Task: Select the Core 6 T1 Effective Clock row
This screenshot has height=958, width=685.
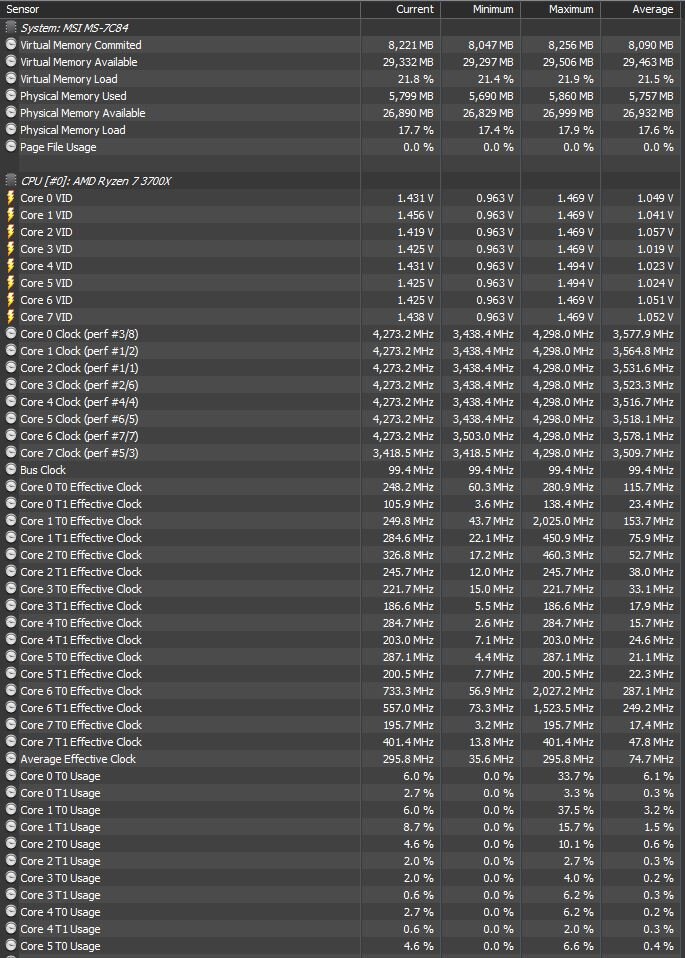Action: tap(342, 708)
